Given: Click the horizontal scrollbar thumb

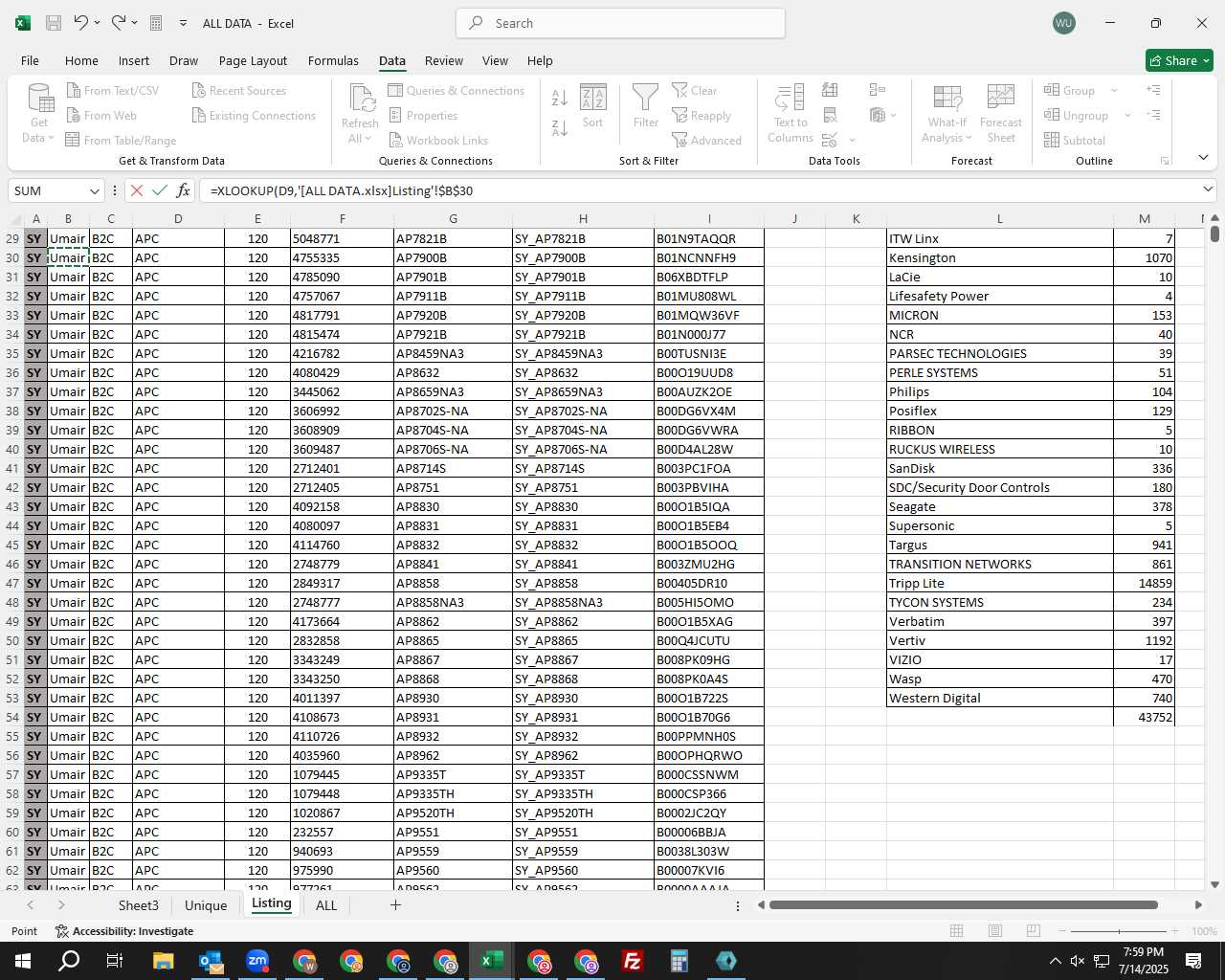Looking at the screenshot, I should [963, 904].
